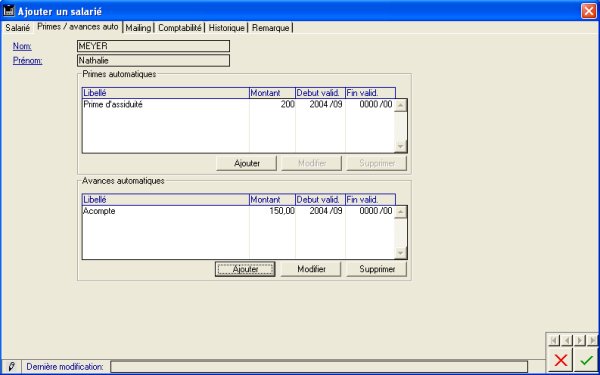The image size is (600, 375).
Task: Click Montant header in Primes automatiques table
Action: [x=272, y=93]
